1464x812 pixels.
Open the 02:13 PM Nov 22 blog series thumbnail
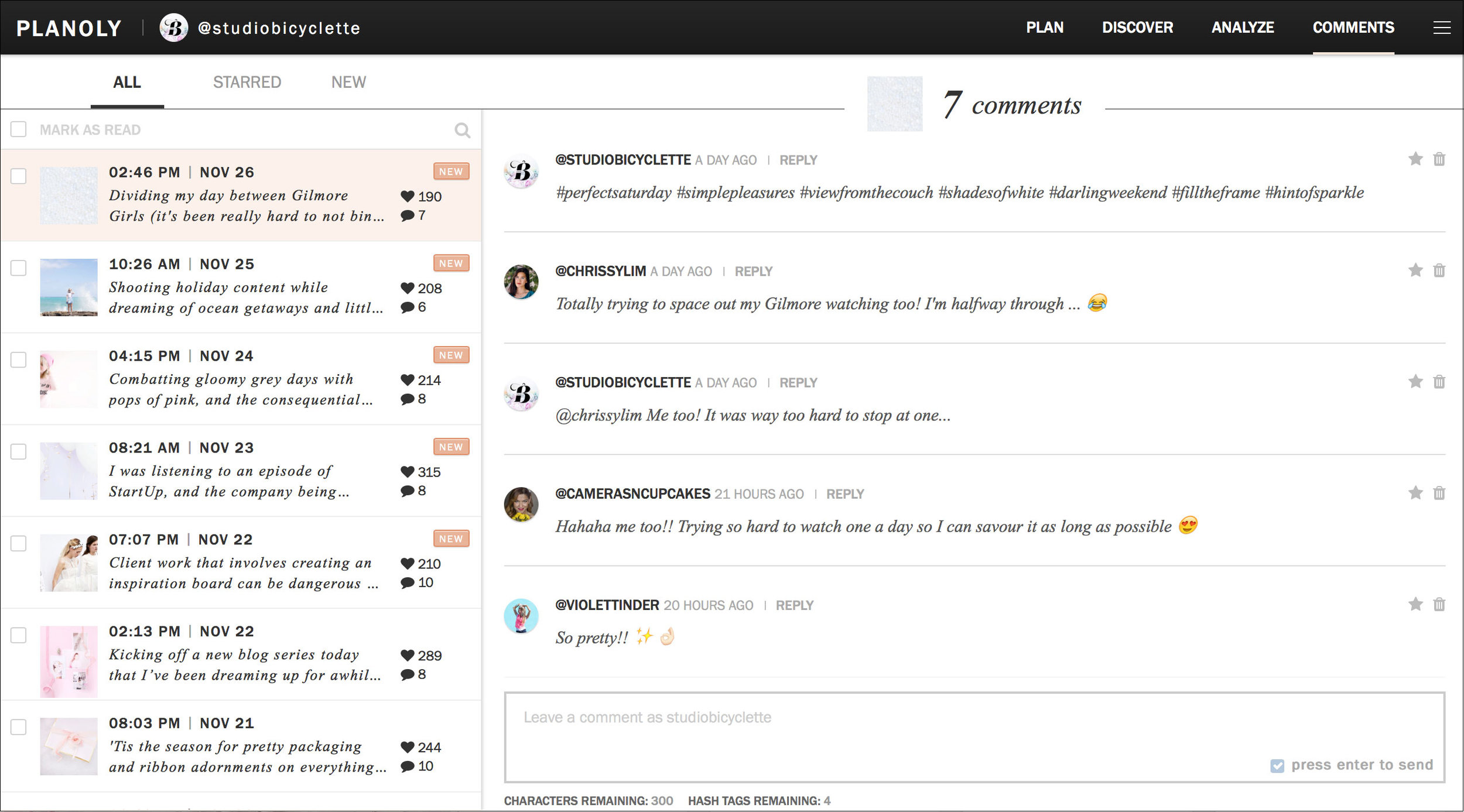pyautogui.click(x=69, y=662)
